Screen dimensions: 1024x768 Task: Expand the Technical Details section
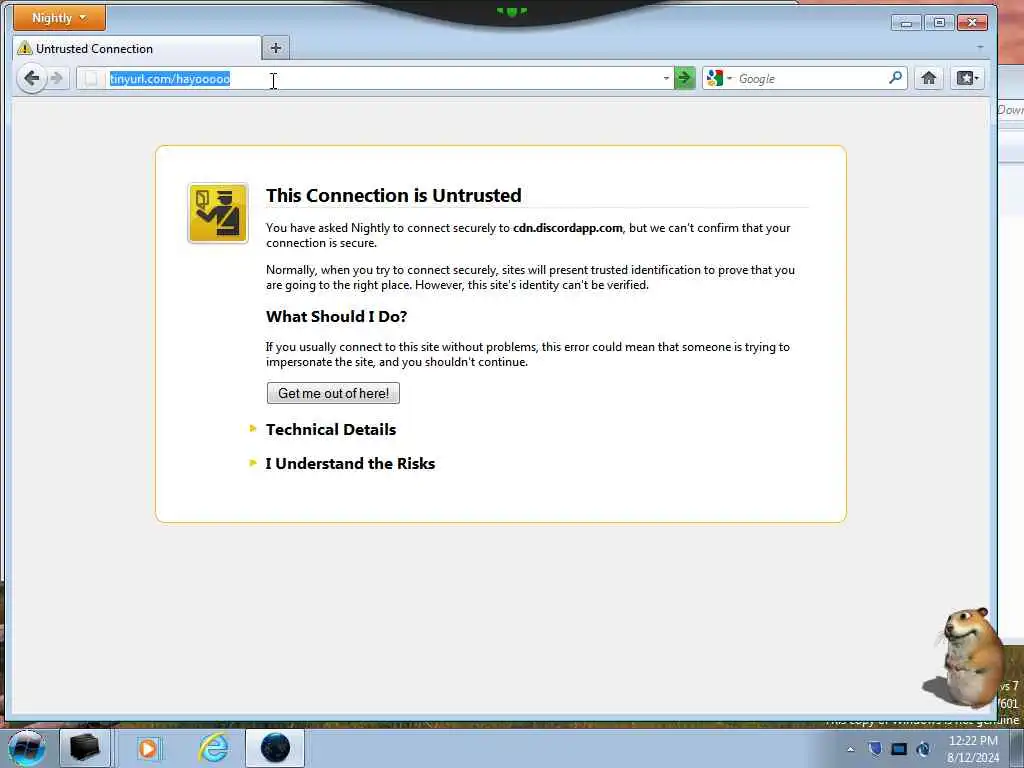pyautogui.click(x=330, y=429)
